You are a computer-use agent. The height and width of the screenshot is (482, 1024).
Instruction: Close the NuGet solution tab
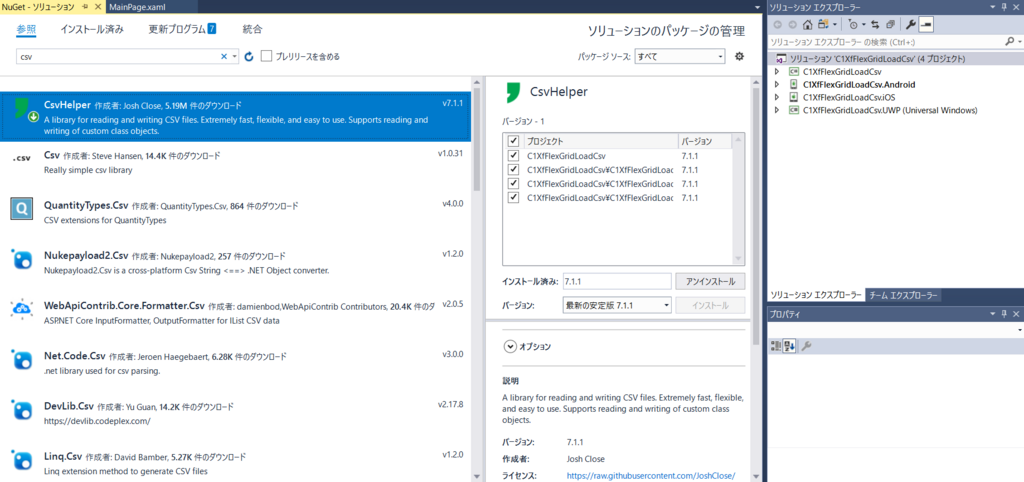click(98, 5)
